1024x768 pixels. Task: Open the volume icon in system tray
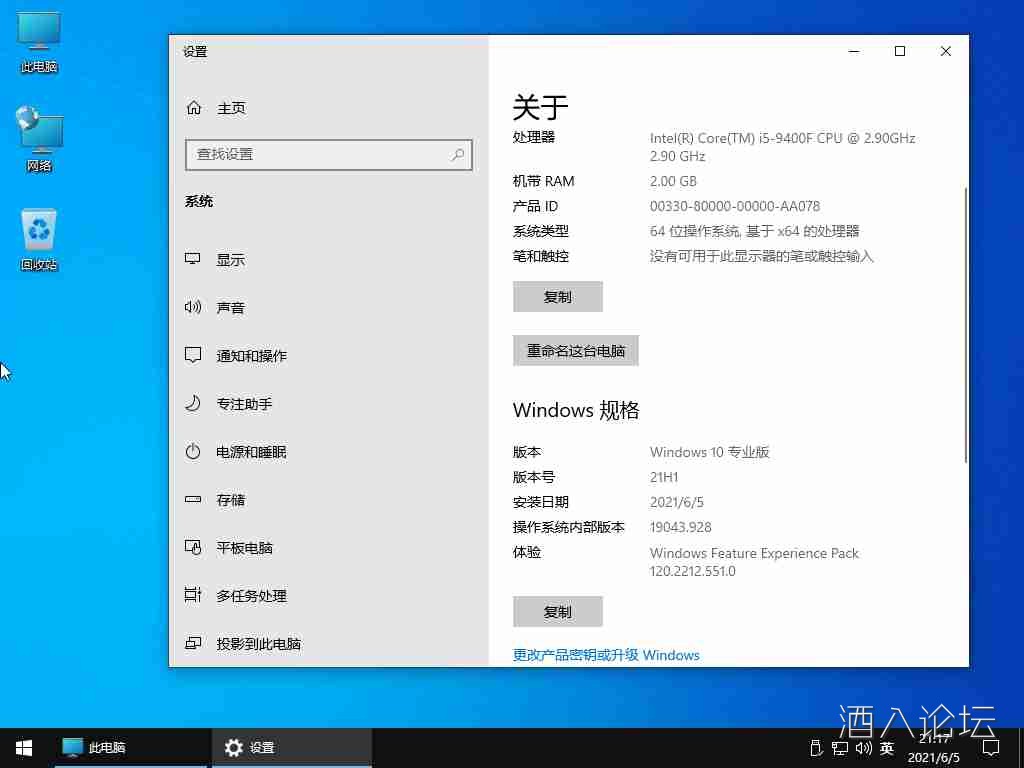coord(862,748)
